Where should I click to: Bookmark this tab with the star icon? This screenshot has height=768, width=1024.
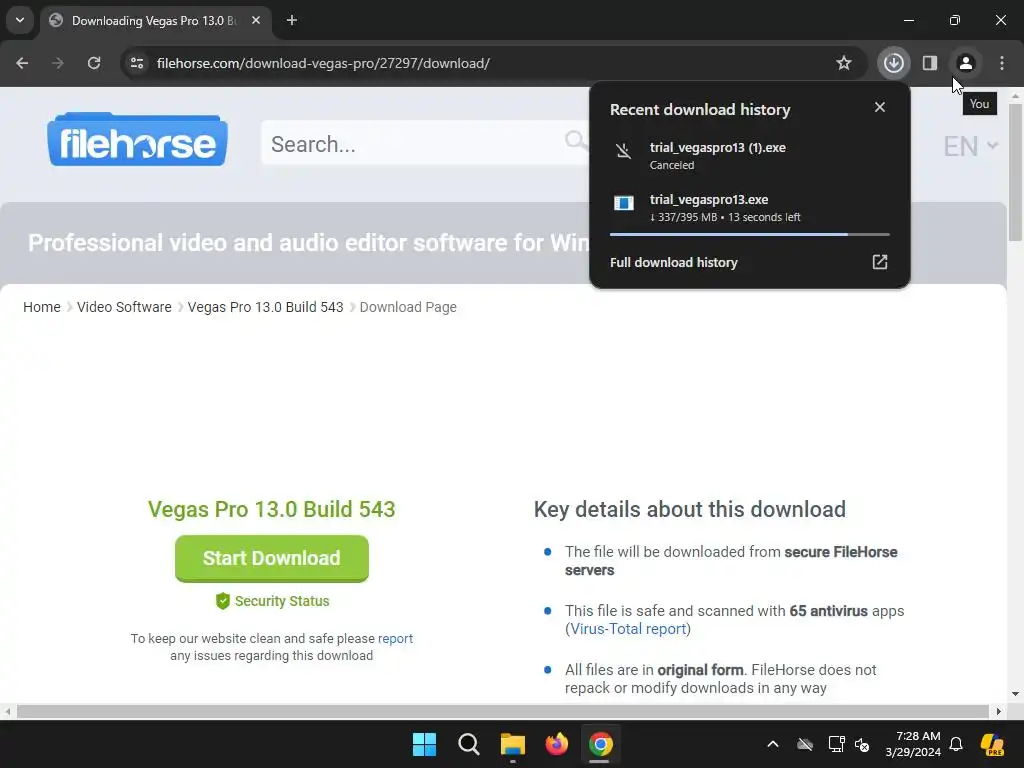pos(844,63)
